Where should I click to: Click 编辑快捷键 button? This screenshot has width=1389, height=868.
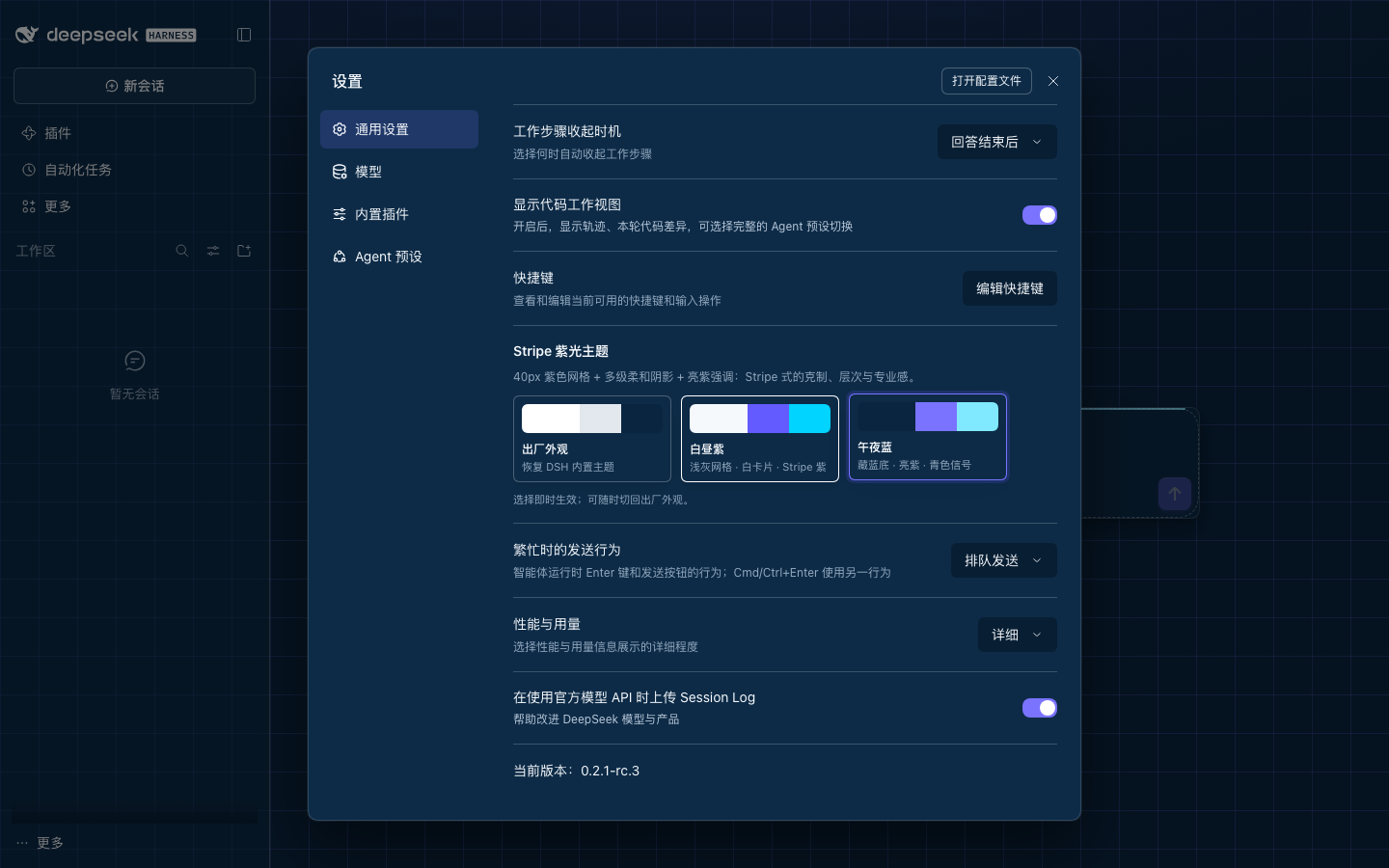pos(1010,288)
